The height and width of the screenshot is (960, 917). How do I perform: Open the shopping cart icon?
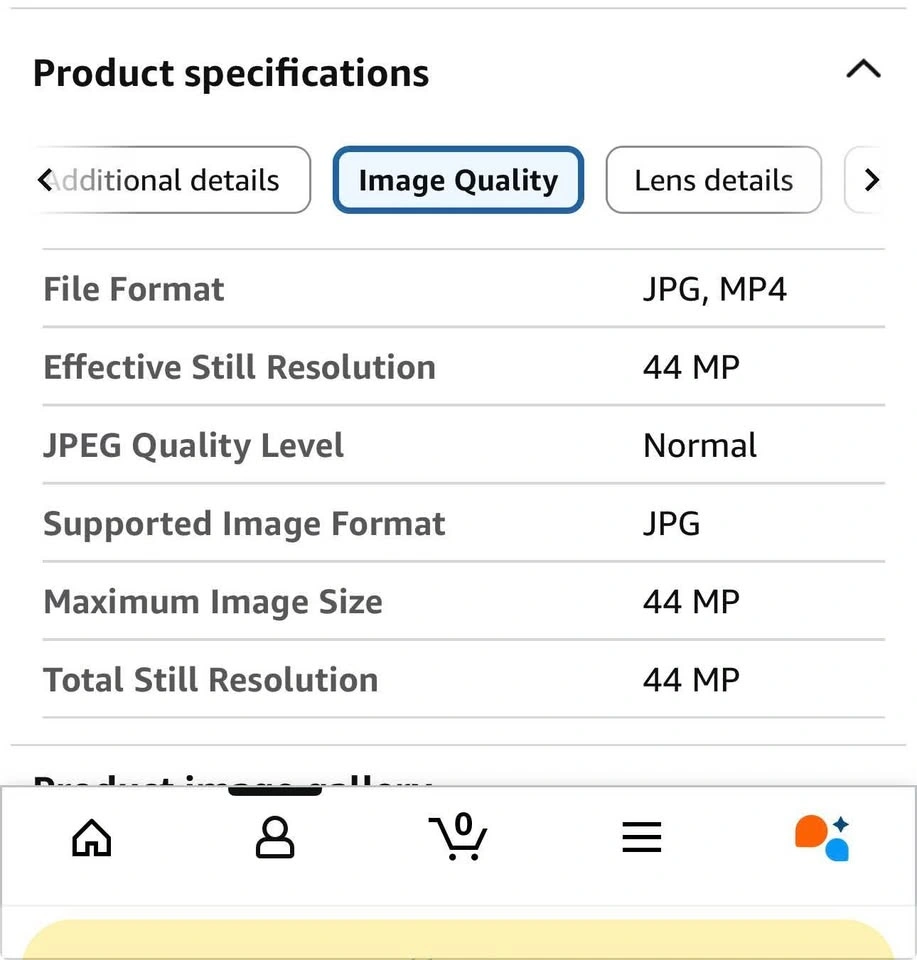coord(458,837)
